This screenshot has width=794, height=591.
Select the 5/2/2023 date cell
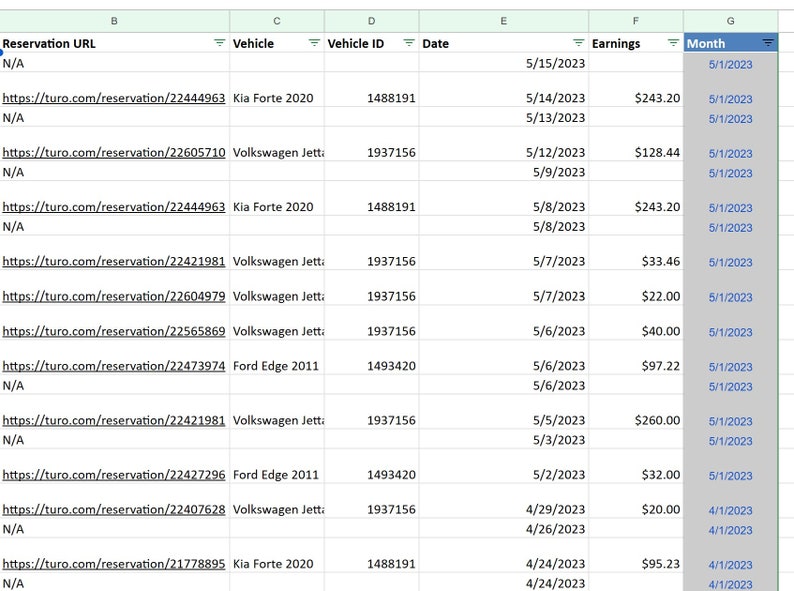(x=504, y=466)
